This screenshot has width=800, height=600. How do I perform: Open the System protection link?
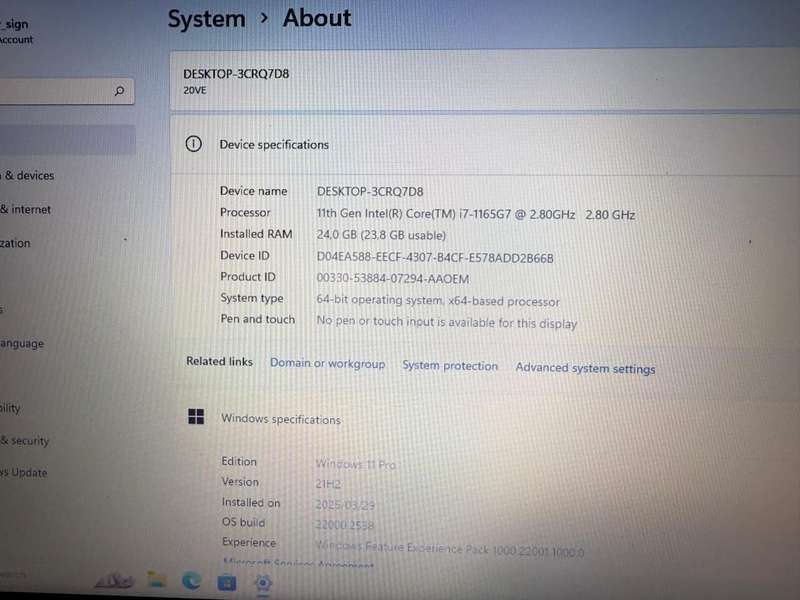[x=449, y=365]
